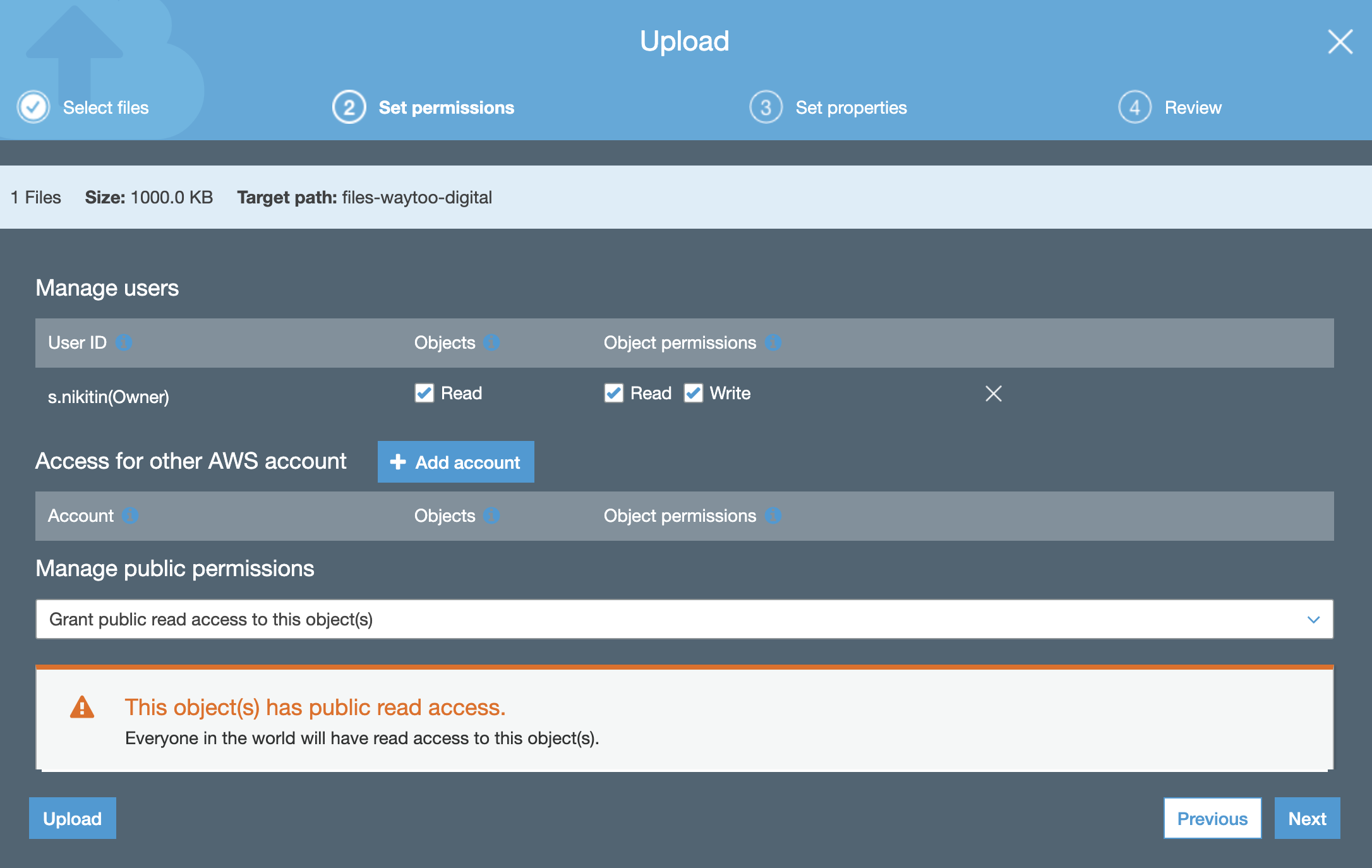Image resolution: width=1372 pixels, height=868 pixels.
Task: Expand the Manage public permissions dropdown
Action: tap(1318, 619)
